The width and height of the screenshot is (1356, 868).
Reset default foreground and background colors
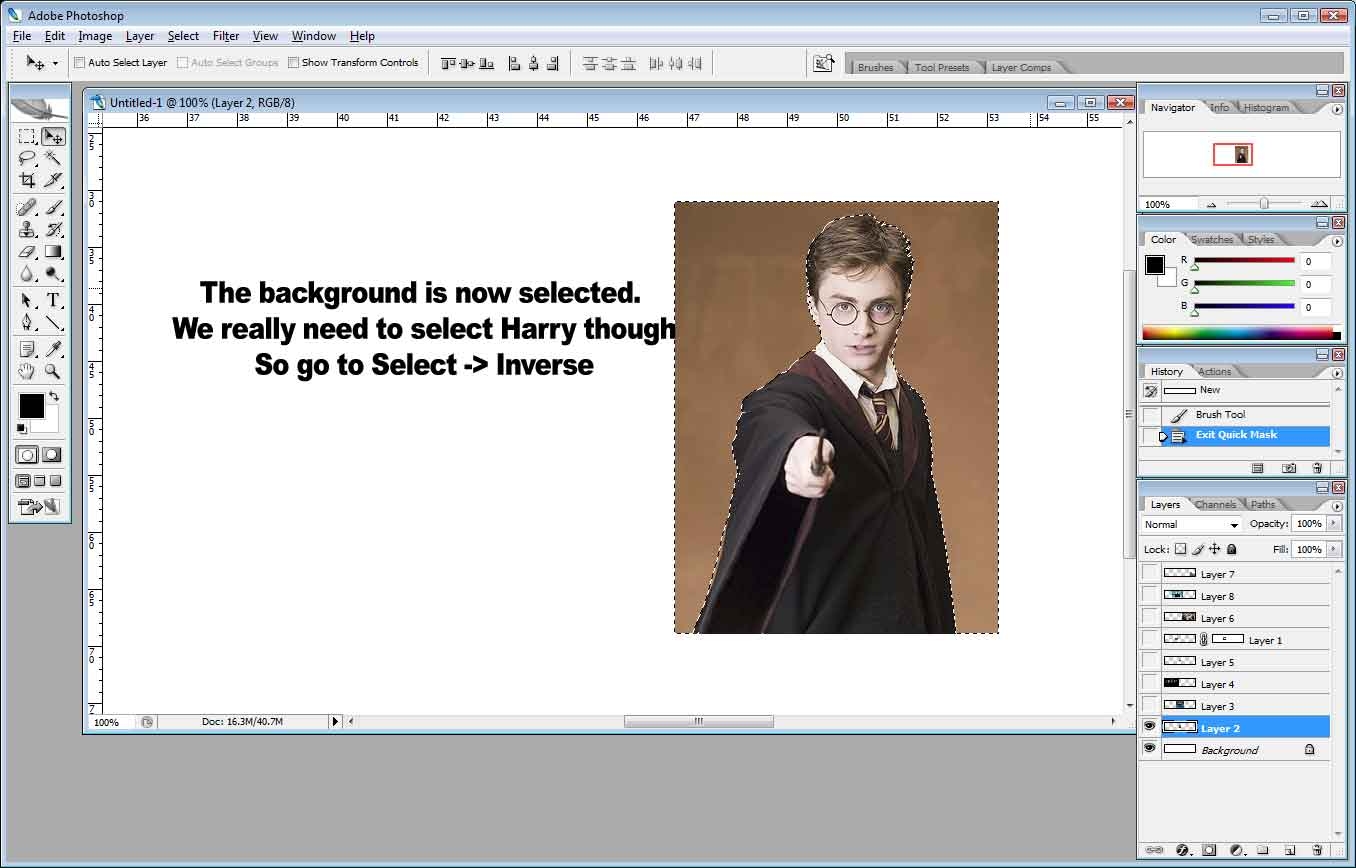[22, 429]
